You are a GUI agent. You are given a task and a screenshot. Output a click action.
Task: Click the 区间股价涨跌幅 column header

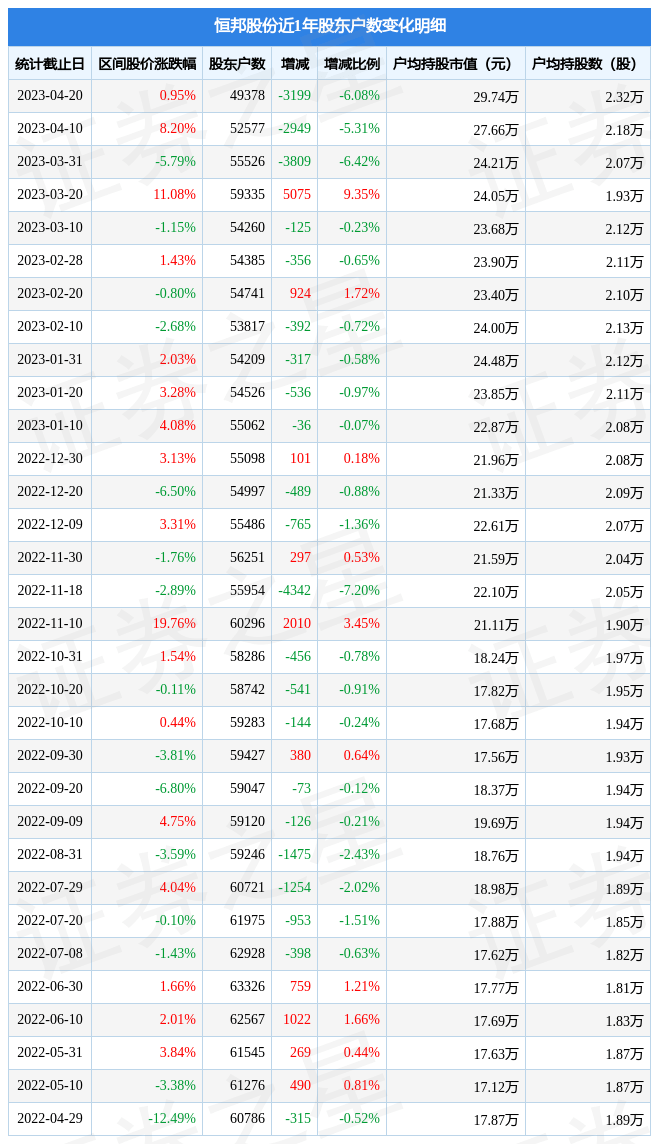(147, 64)
